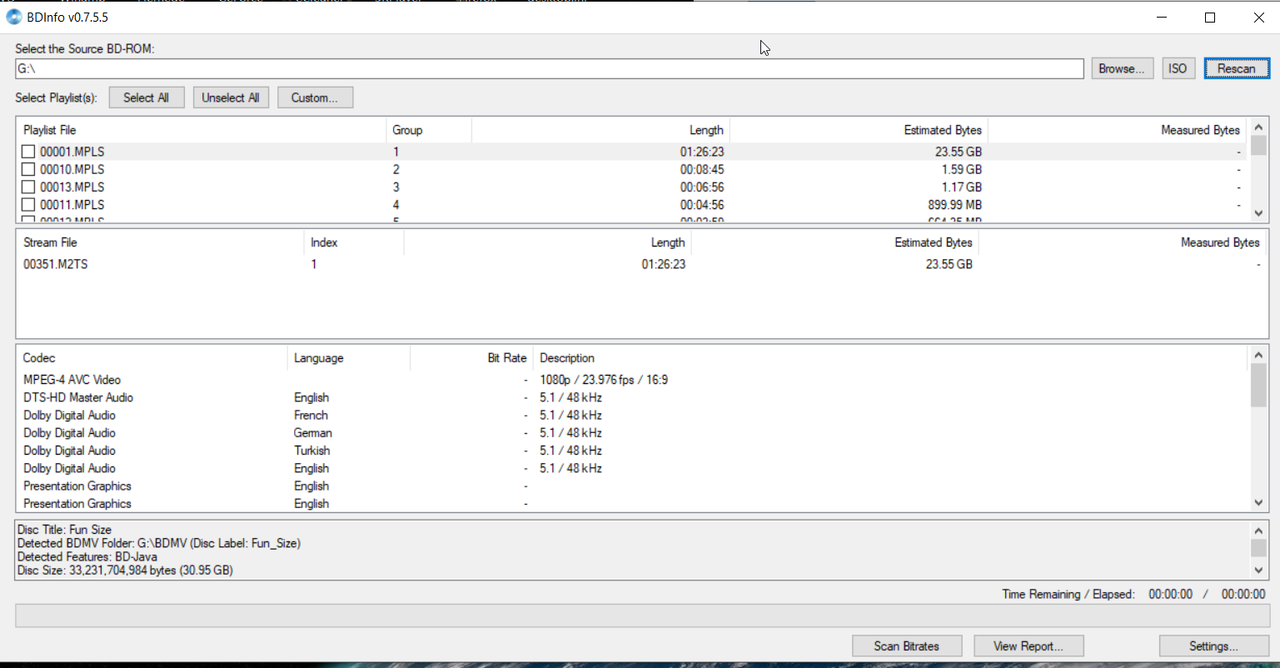Click codec list scroll down arrow
Screen dimensions: 1280x668
pos(1258,503)
